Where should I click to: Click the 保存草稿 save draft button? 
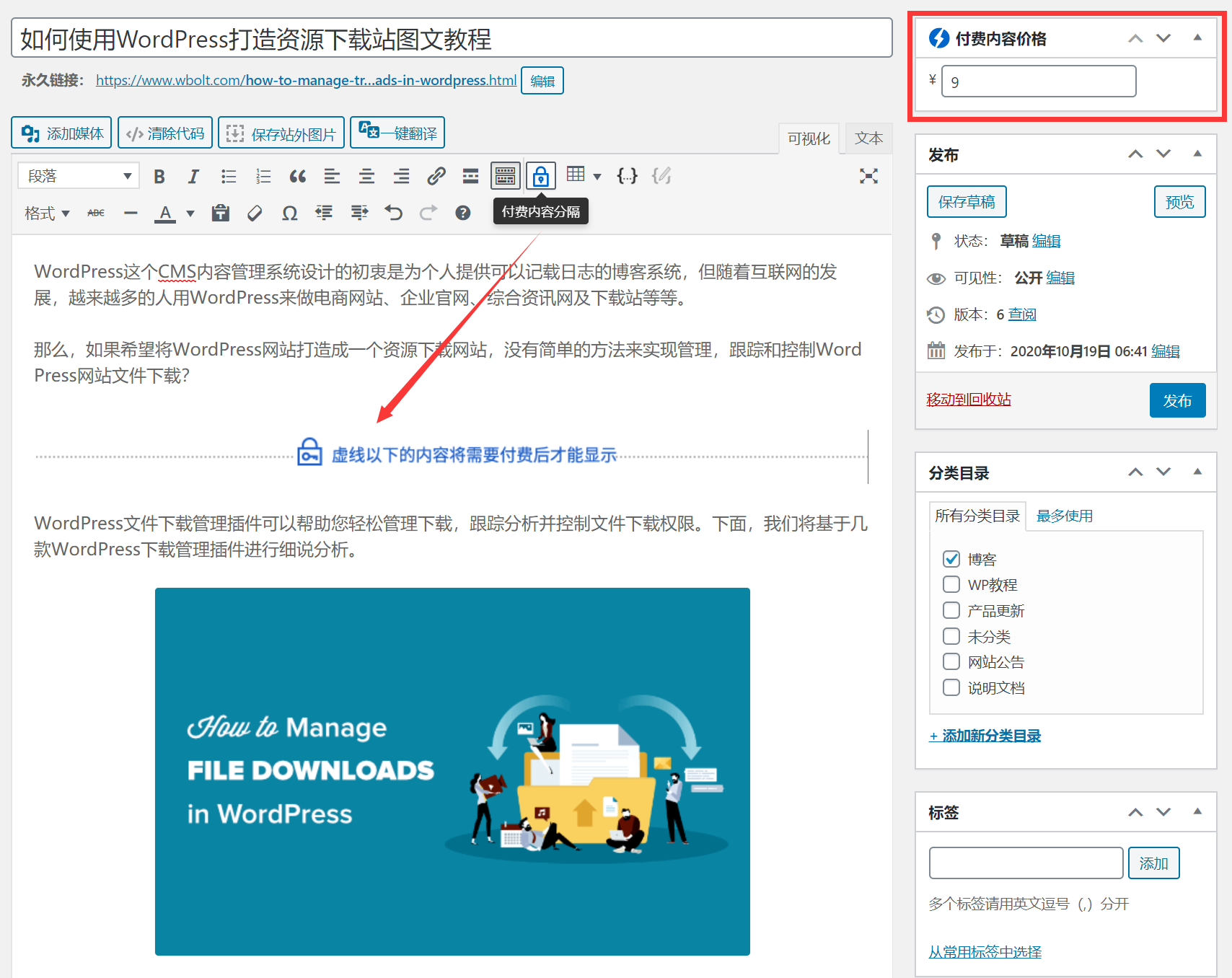coord(966,201)
